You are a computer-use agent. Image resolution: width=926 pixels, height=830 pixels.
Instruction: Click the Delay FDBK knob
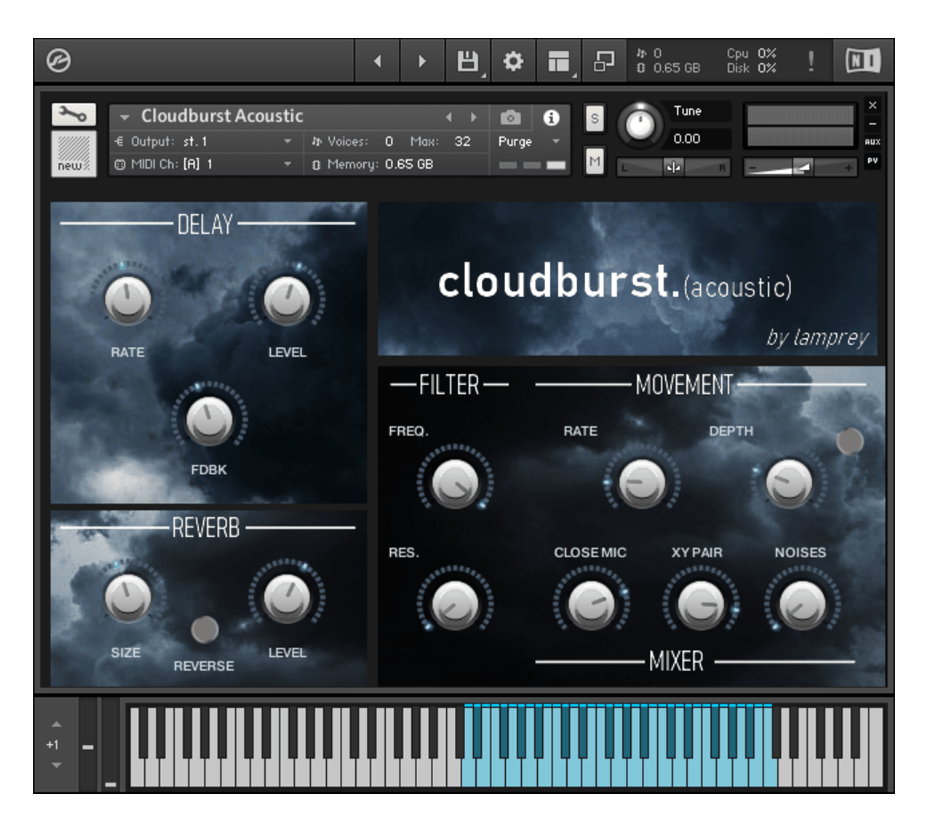[x=208, y=419]
